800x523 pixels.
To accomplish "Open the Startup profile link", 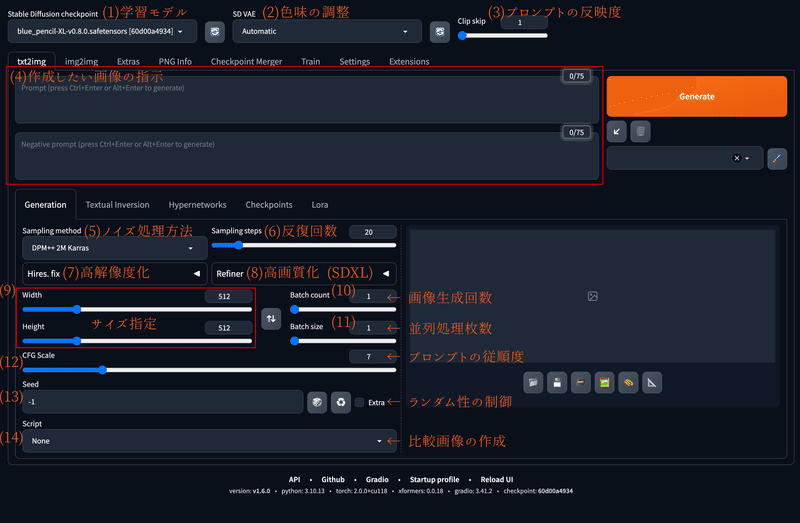I will (434, 480).
